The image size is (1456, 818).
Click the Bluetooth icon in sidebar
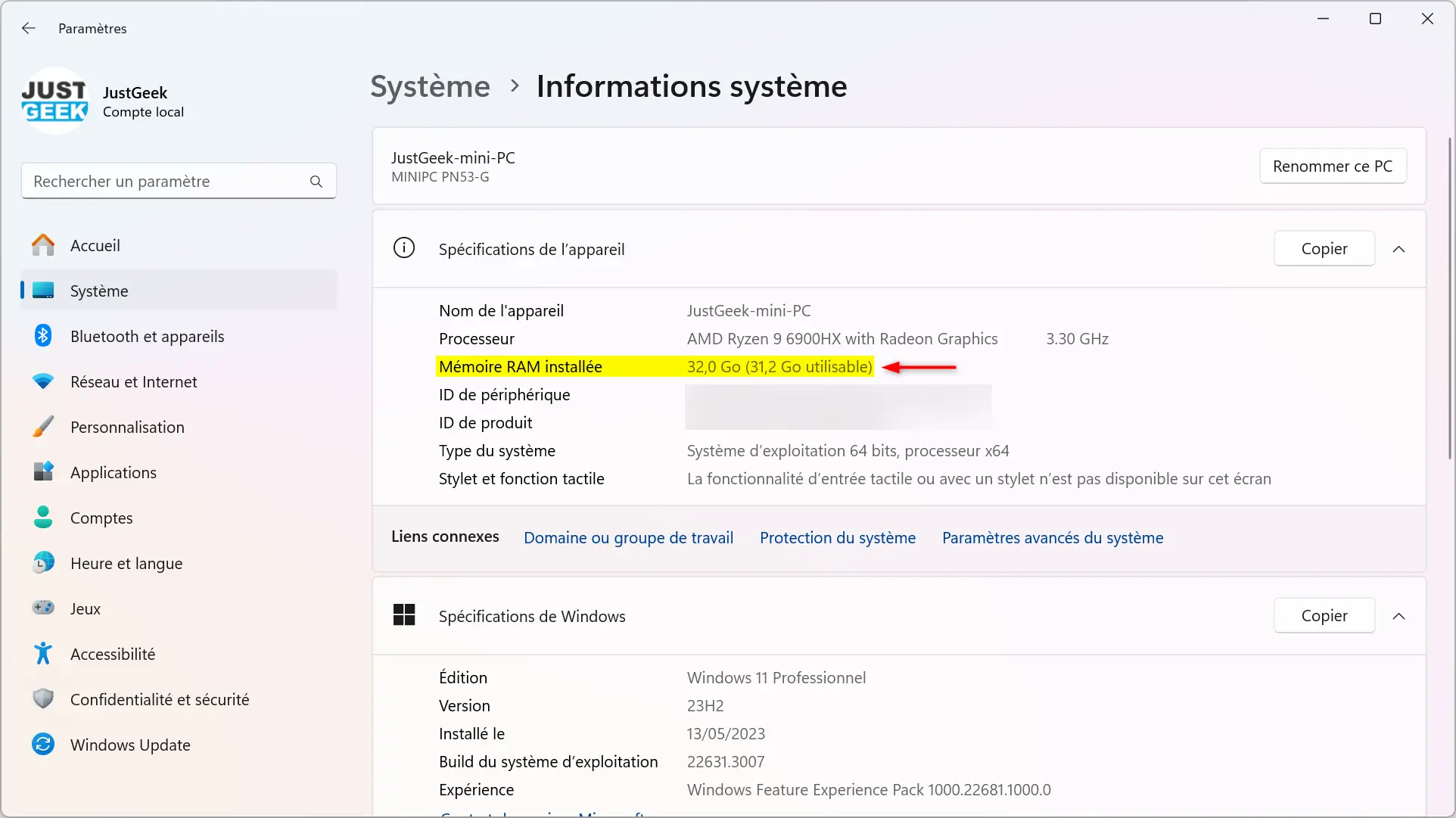43,336
